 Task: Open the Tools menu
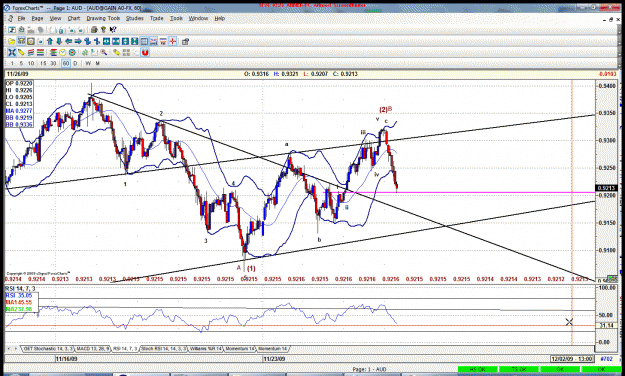(176, 18)
